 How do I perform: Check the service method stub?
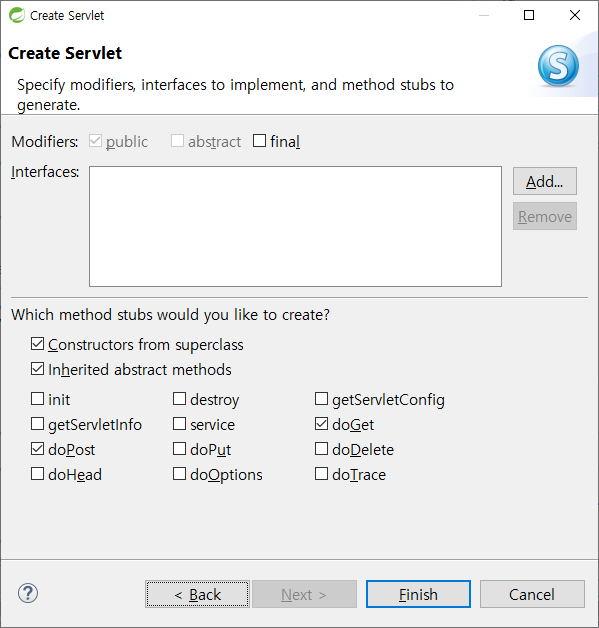point(179,424)
